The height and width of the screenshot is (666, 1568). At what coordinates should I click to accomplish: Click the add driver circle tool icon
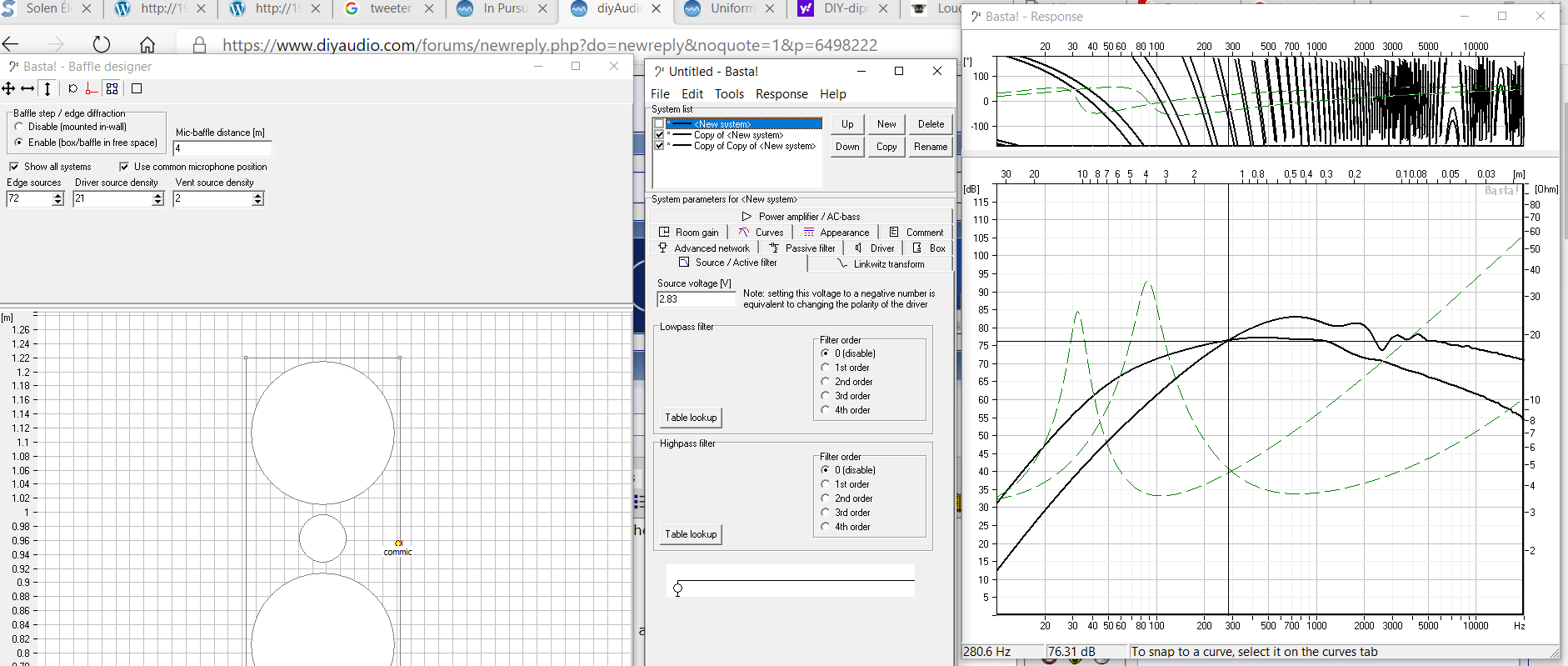72,88
